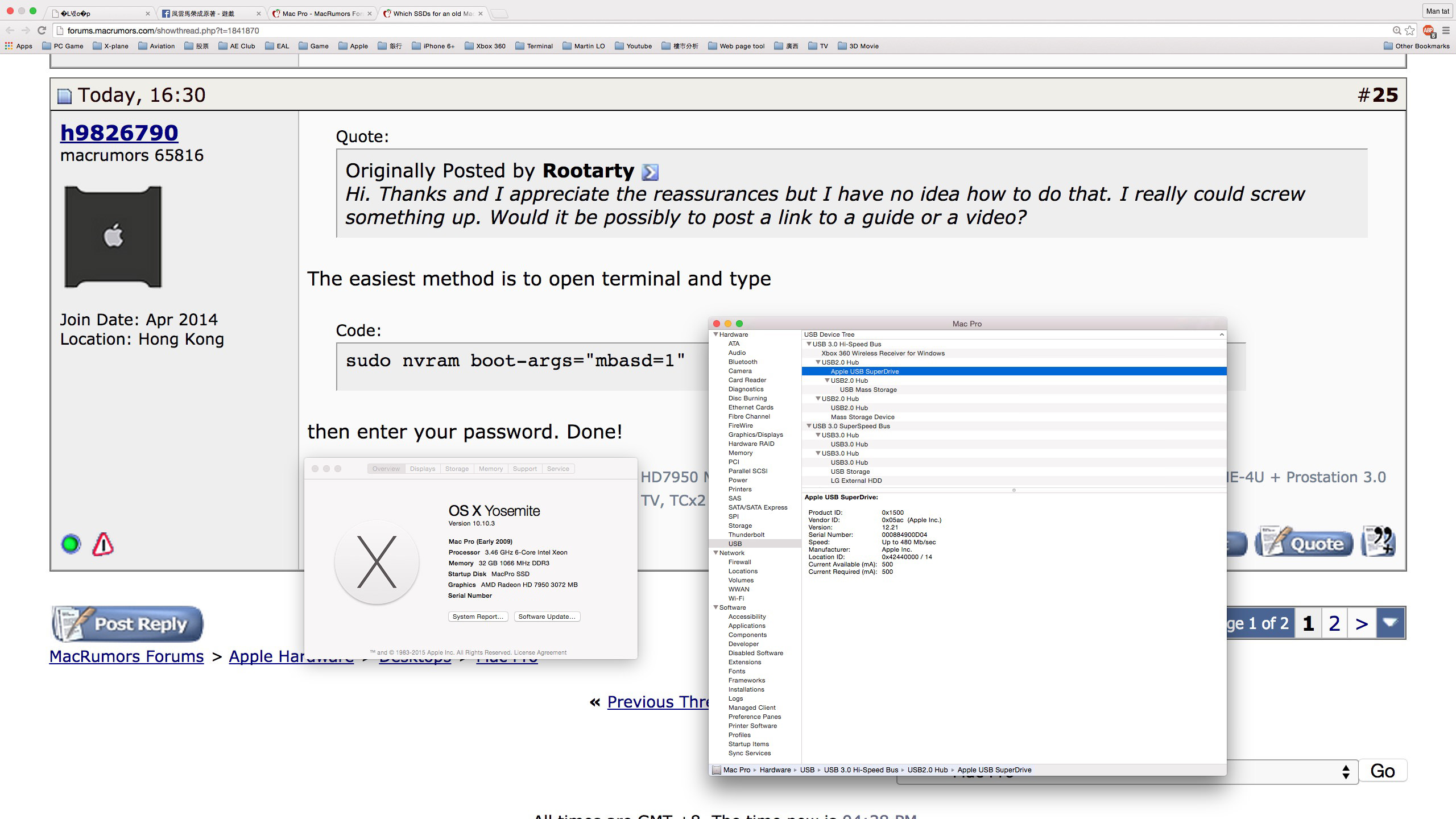Viewport: 1456px width, 819px height.
Task: Go to next page with the > link
Action: point(1362,623)
